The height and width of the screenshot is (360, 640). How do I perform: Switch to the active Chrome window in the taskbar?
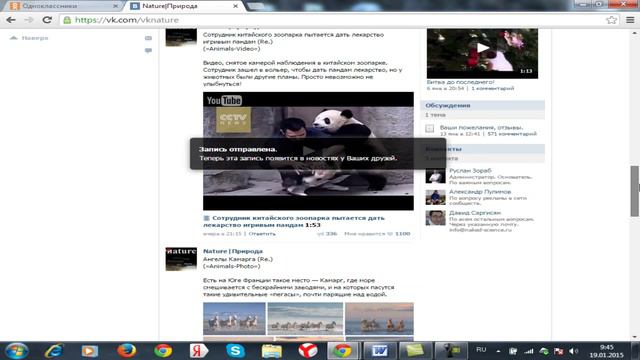click(342, 351)
